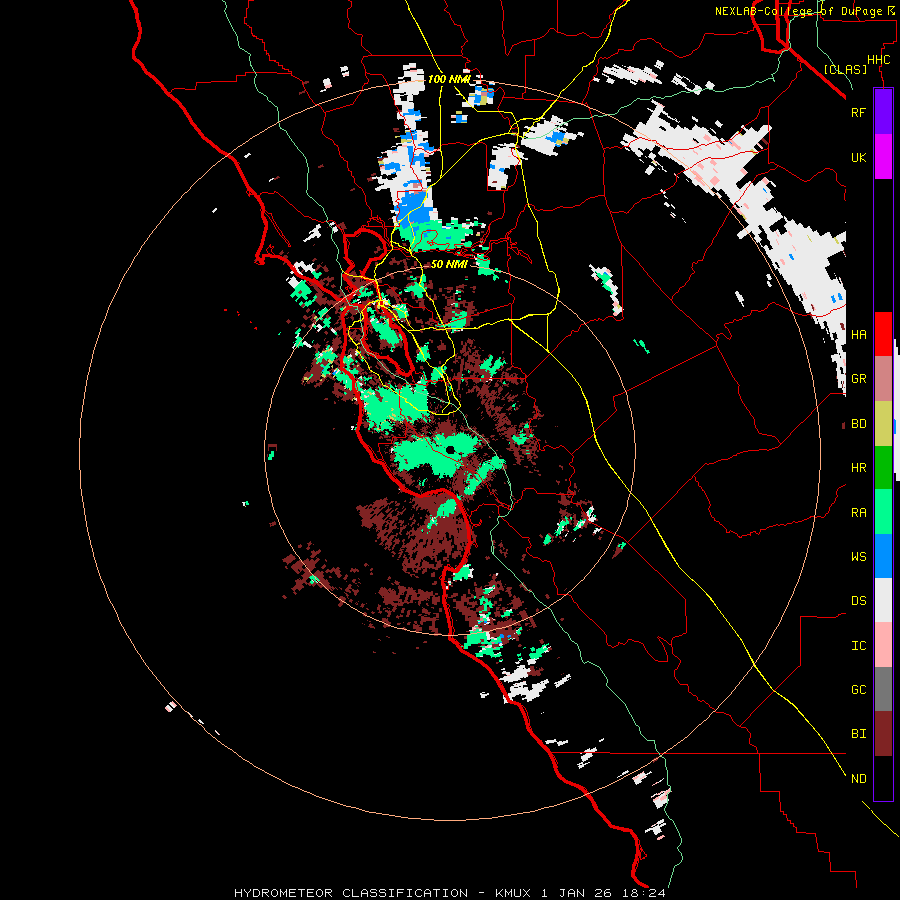The height and width of the screenshot is (900, 900).
Task: Click the dusty rose GR legend swatch
Action: (883, 379)
